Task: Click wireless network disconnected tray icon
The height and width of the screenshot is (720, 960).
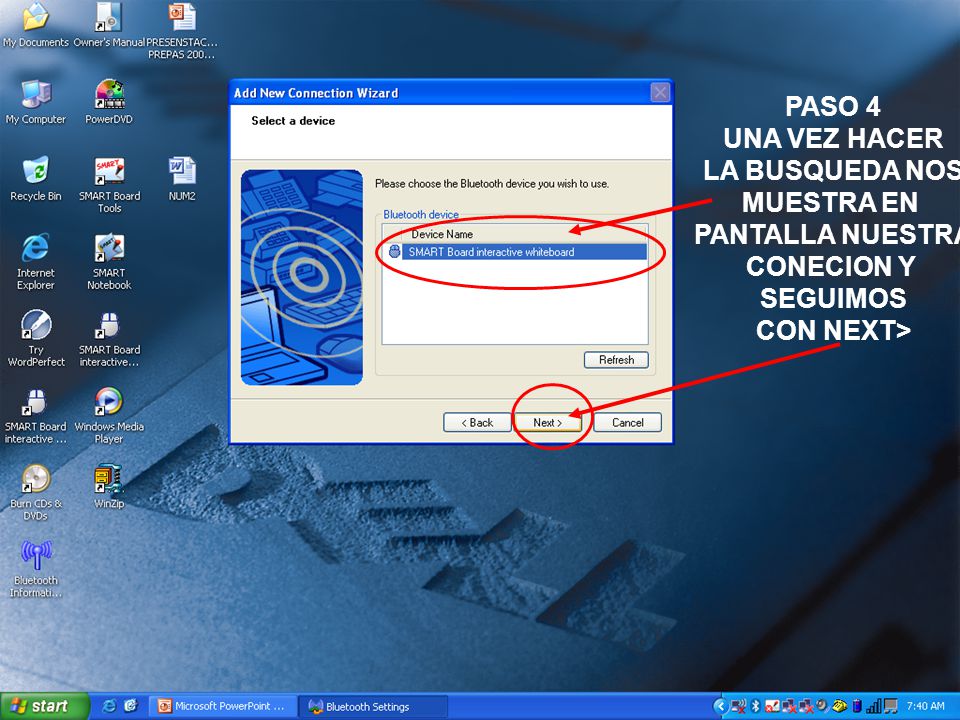Action: [738, 707]
